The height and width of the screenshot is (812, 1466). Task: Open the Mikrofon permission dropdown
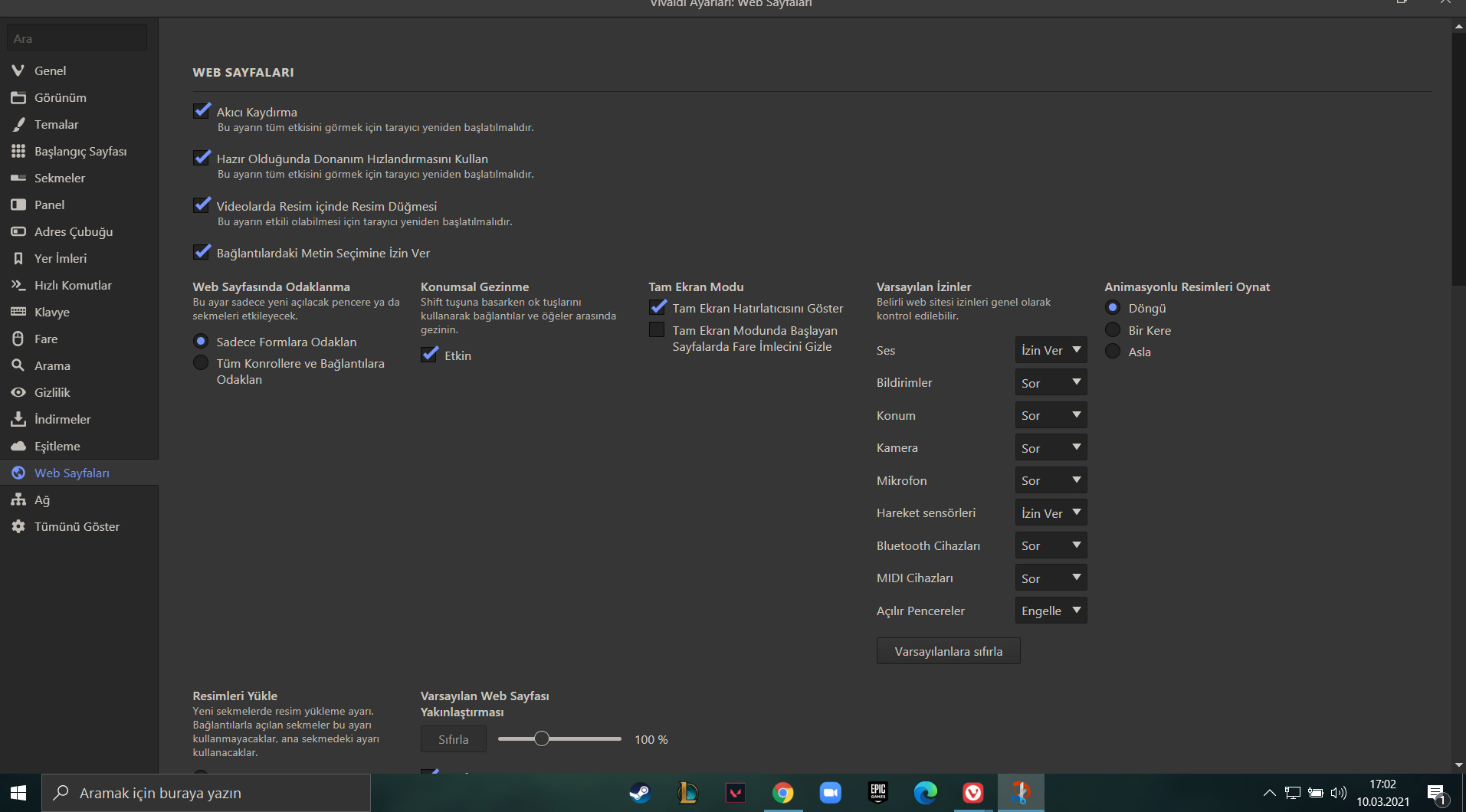coord(1051,480)
